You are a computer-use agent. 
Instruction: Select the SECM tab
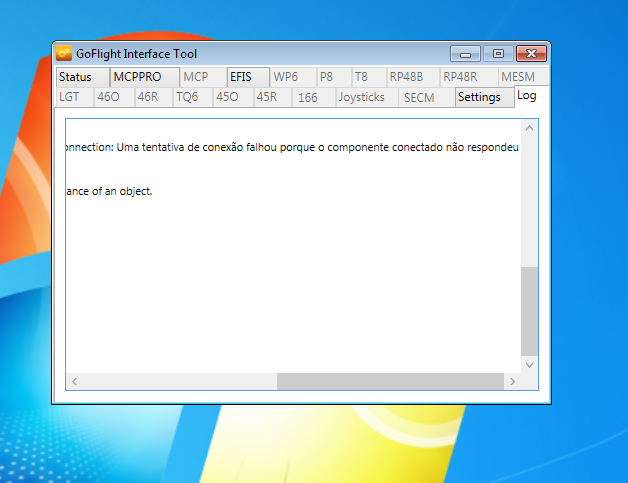click(419, 97)
